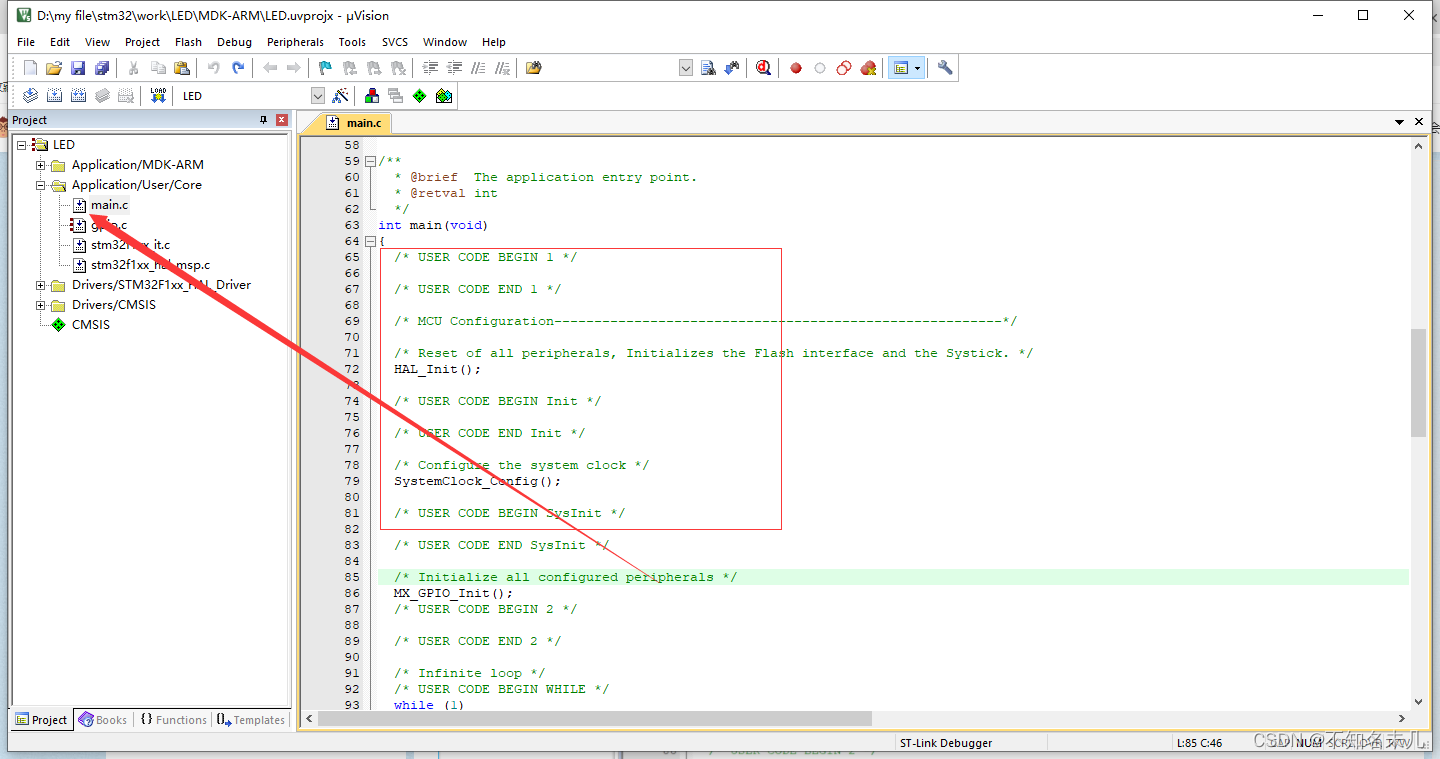The image size is (1440, 759).
Task: Click the SystemClock_Config(); code line
Action: click(x=478, y=481)
